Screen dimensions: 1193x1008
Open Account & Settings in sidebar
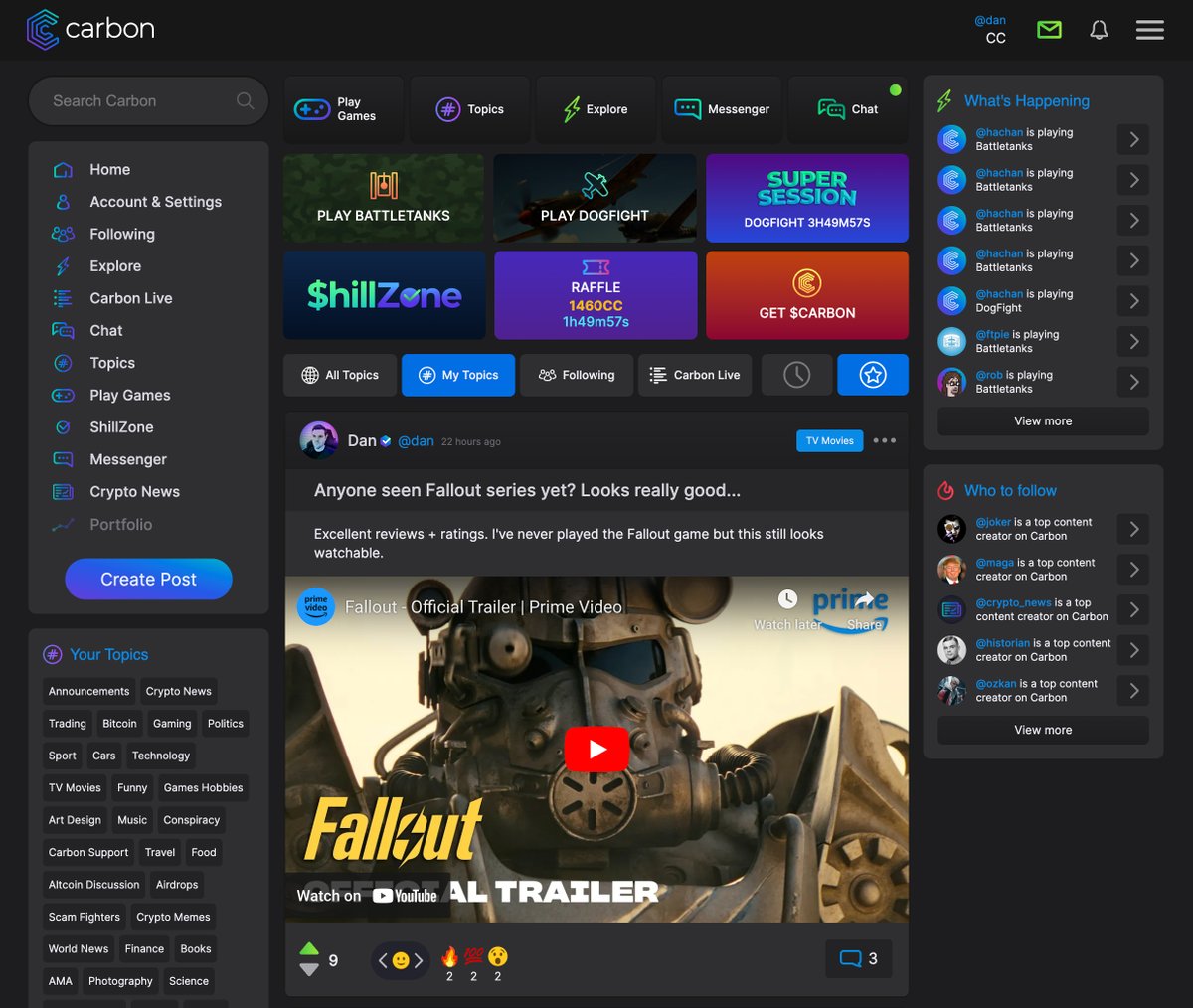click(155, 202)
